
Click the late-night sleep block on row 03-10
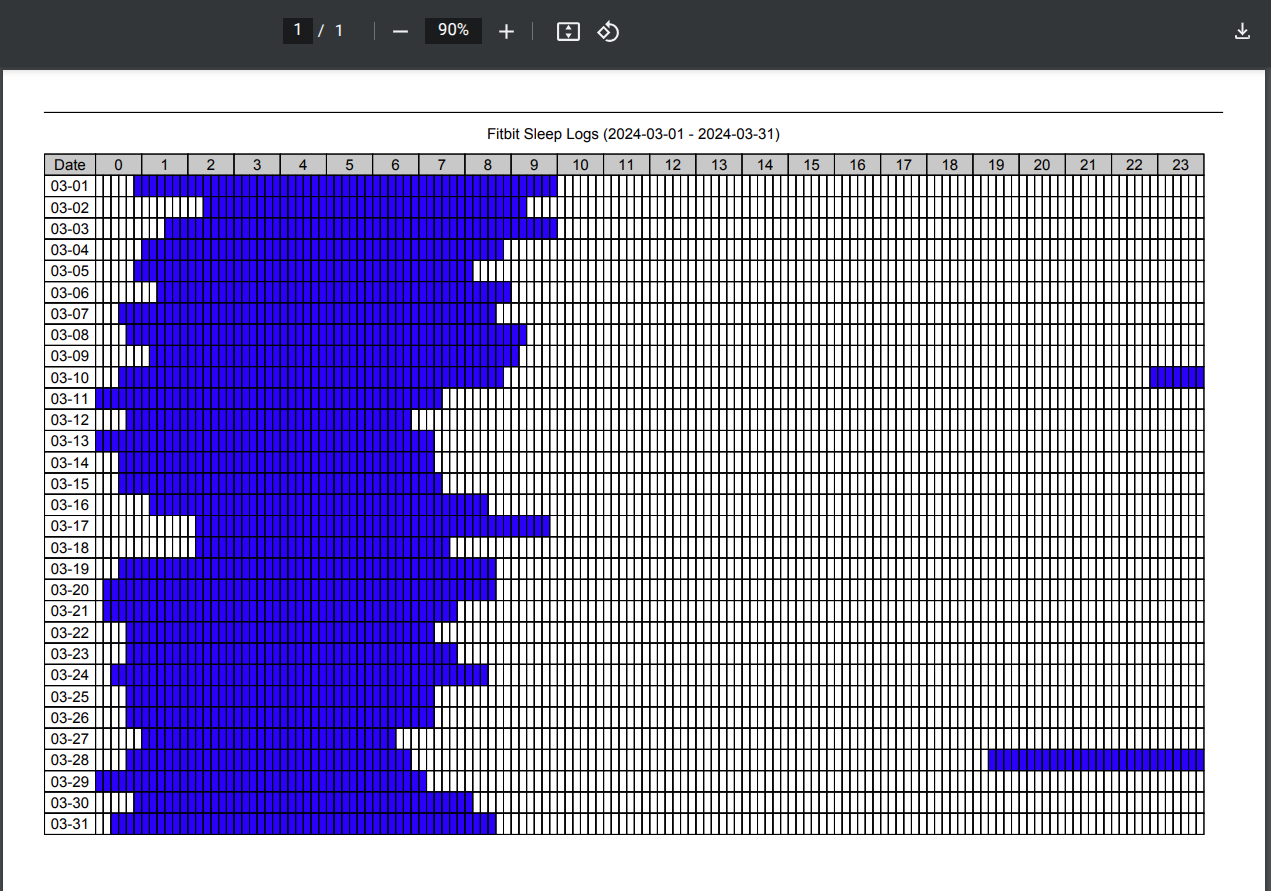pos(1178,378)
